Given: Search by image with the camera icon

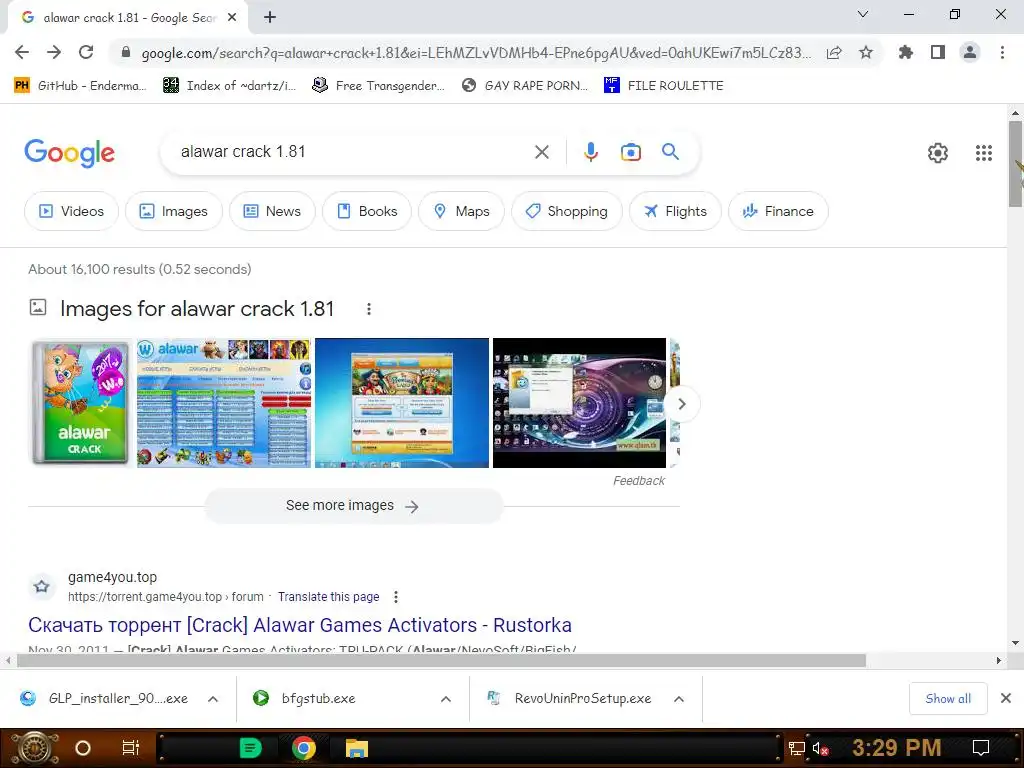Looking at the screenshot, I should point(631,152).
